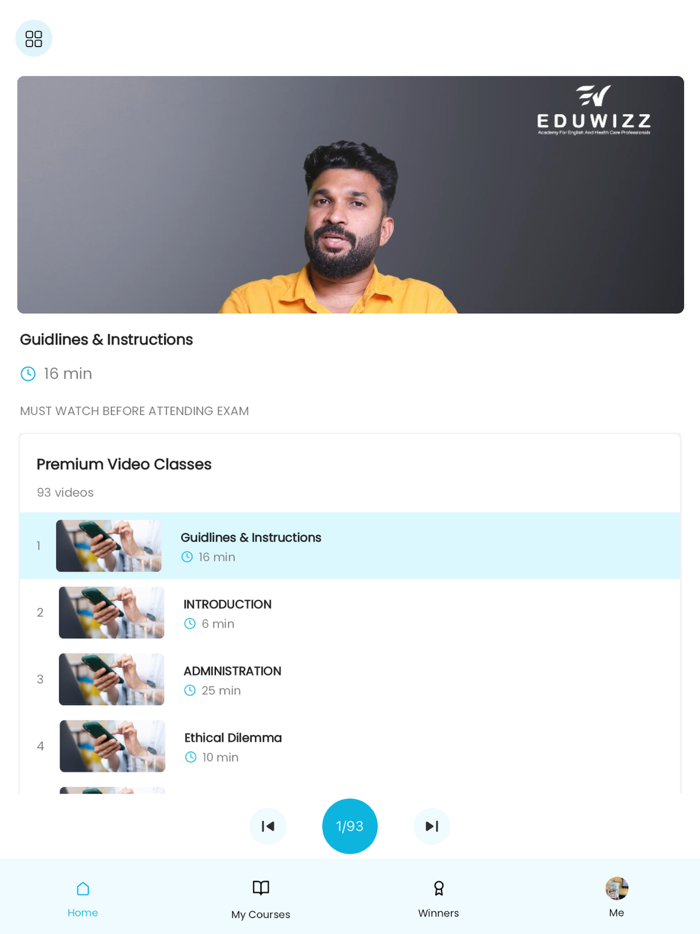Click the clock icon for 25 min
Image resolution: width=700 pixels, height=934 pixels.
coord(190,690)
